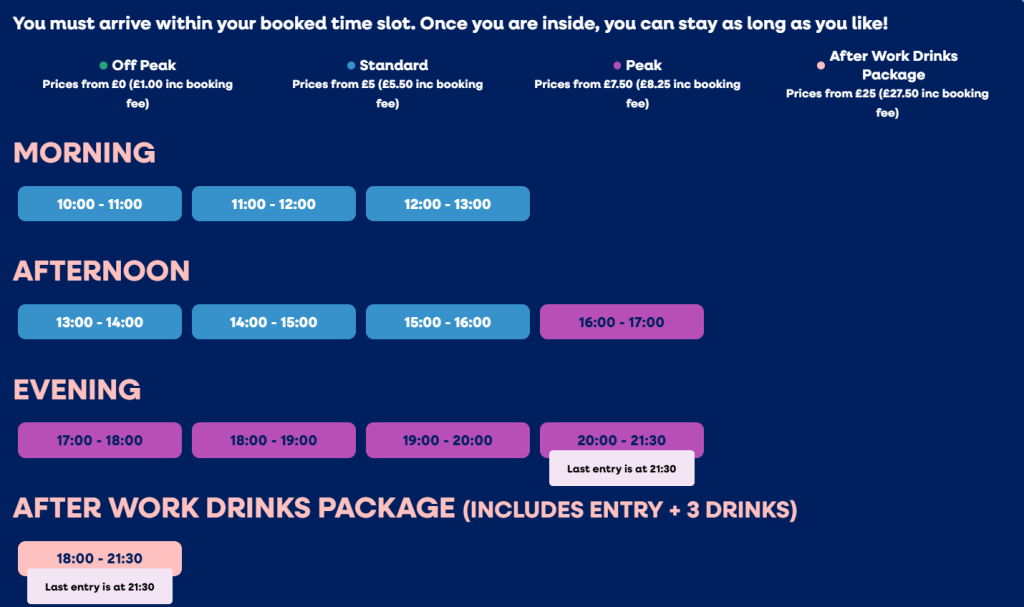The height and width of the screenshot is (607, 1024).
Task: Click the pink After Work Drinks dot
Action: tap(821, 66)
